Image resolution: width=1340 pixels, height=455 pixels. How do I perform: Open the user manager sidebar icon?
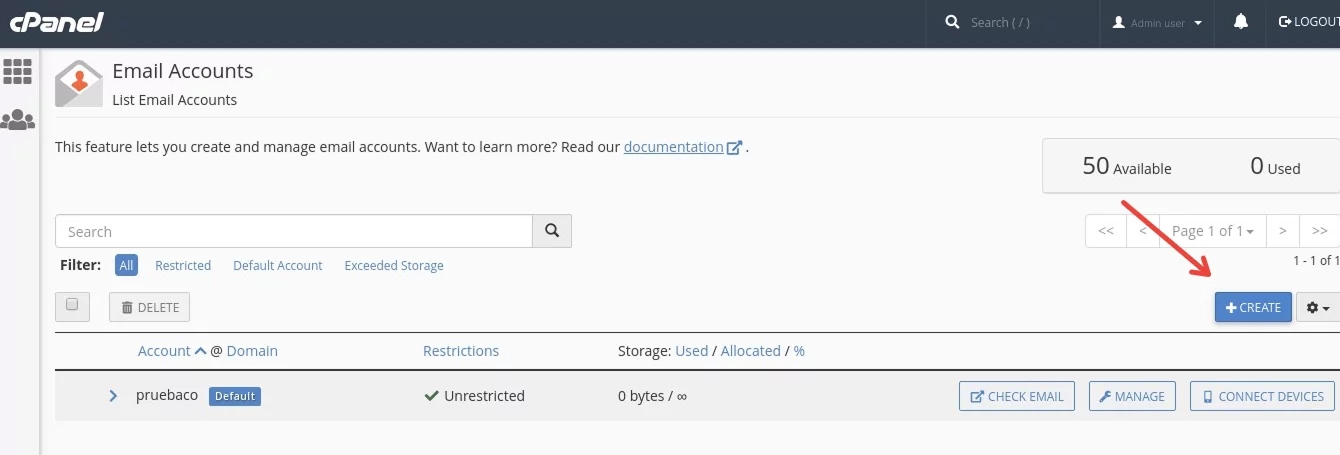coord(17,120)
